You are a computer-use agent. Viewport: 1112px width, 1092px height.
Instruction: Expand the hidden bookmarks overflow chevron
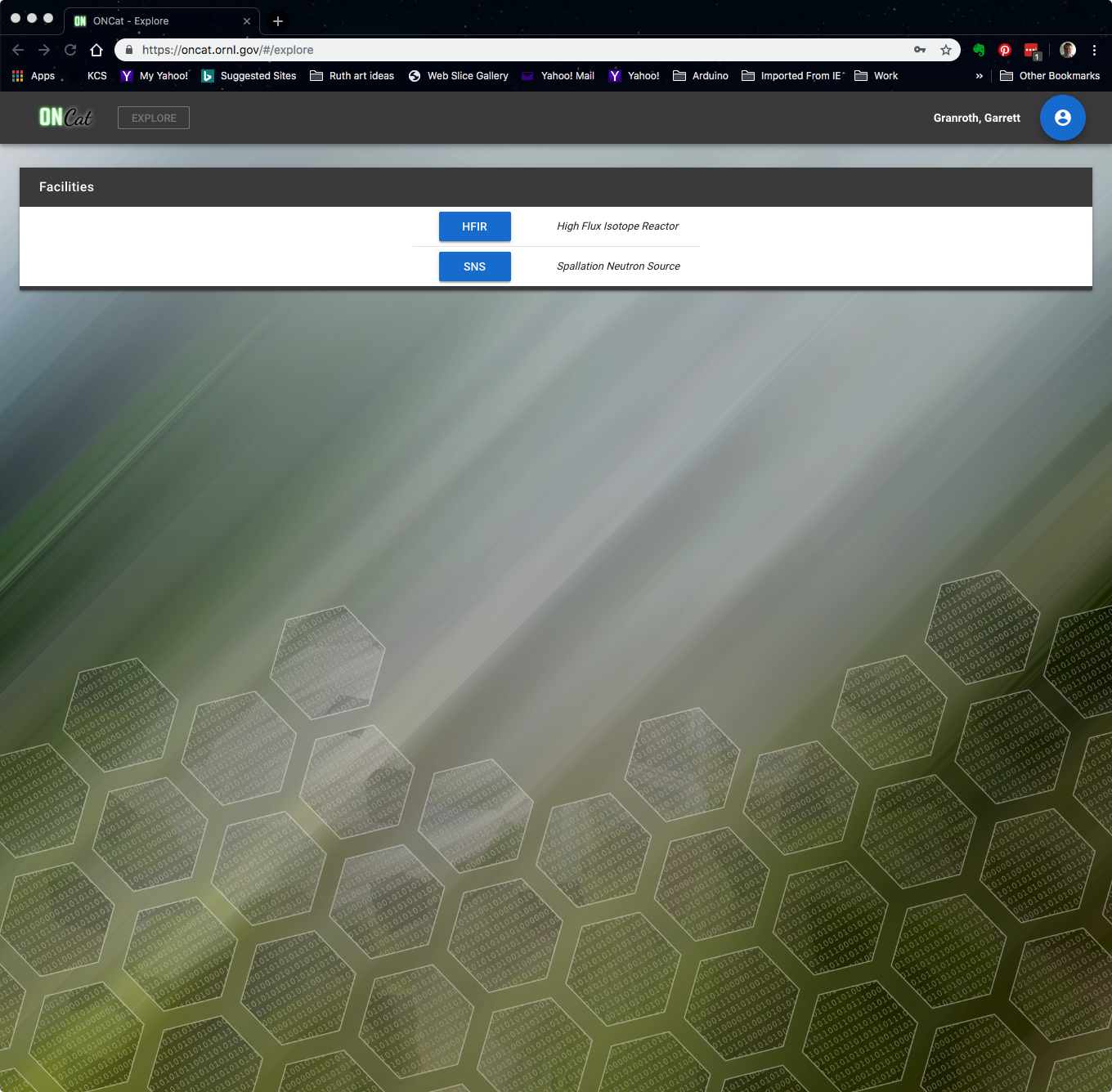pos(979,76)
